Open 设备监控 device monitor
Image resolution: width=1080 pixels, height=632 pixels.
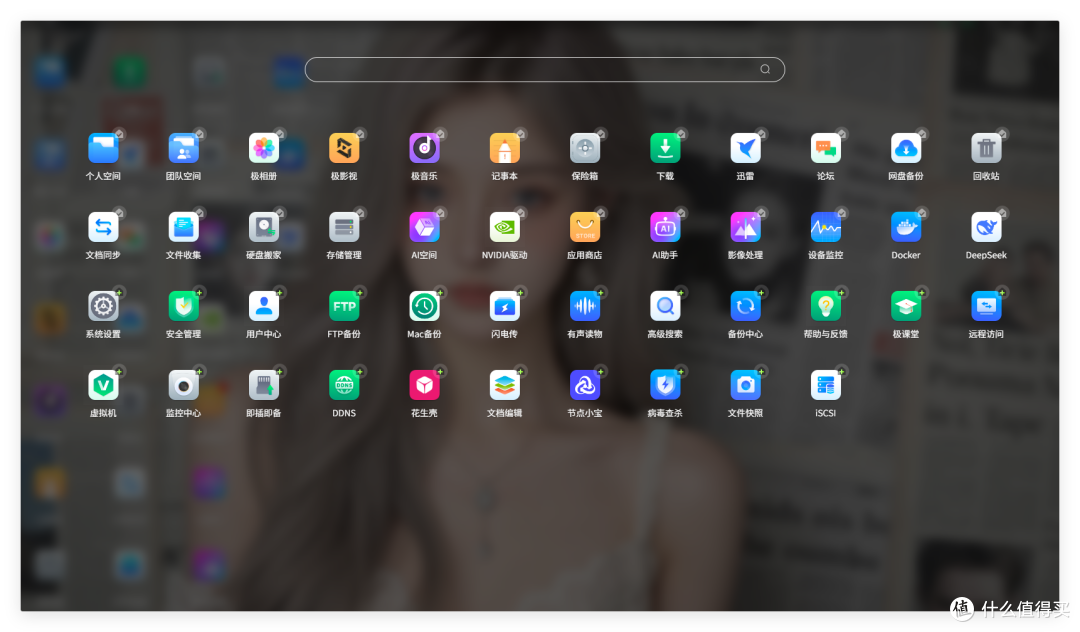click(x=826, y=227)
